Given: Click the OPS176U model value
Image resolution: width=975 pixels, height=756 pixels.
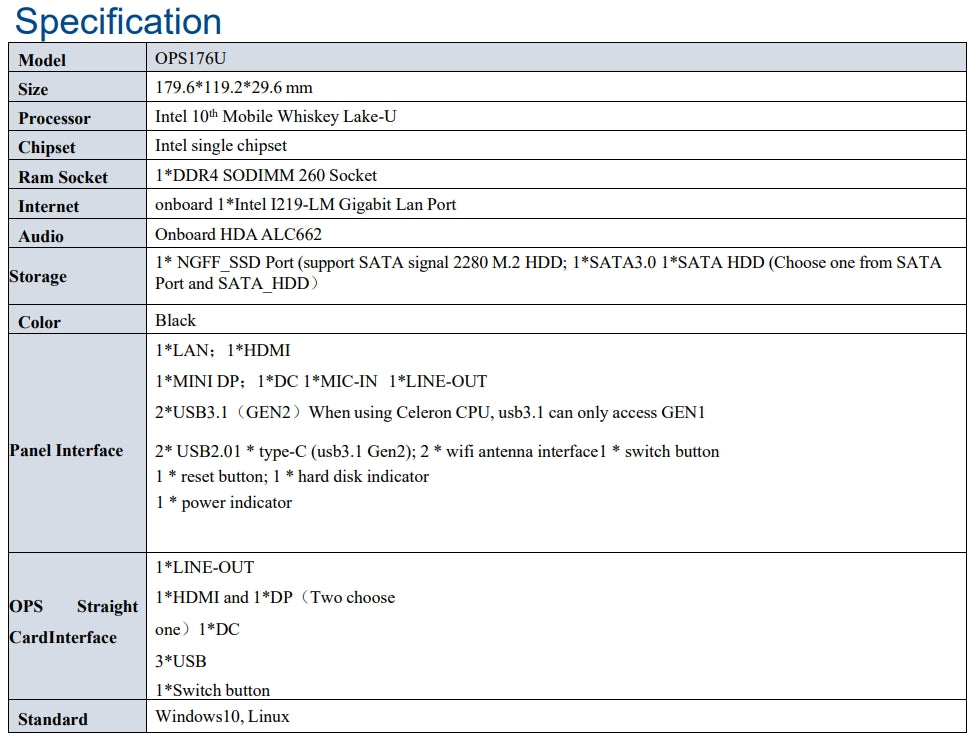Looking at the screenshot, I should pyautogui.click(x=183, y=59).
